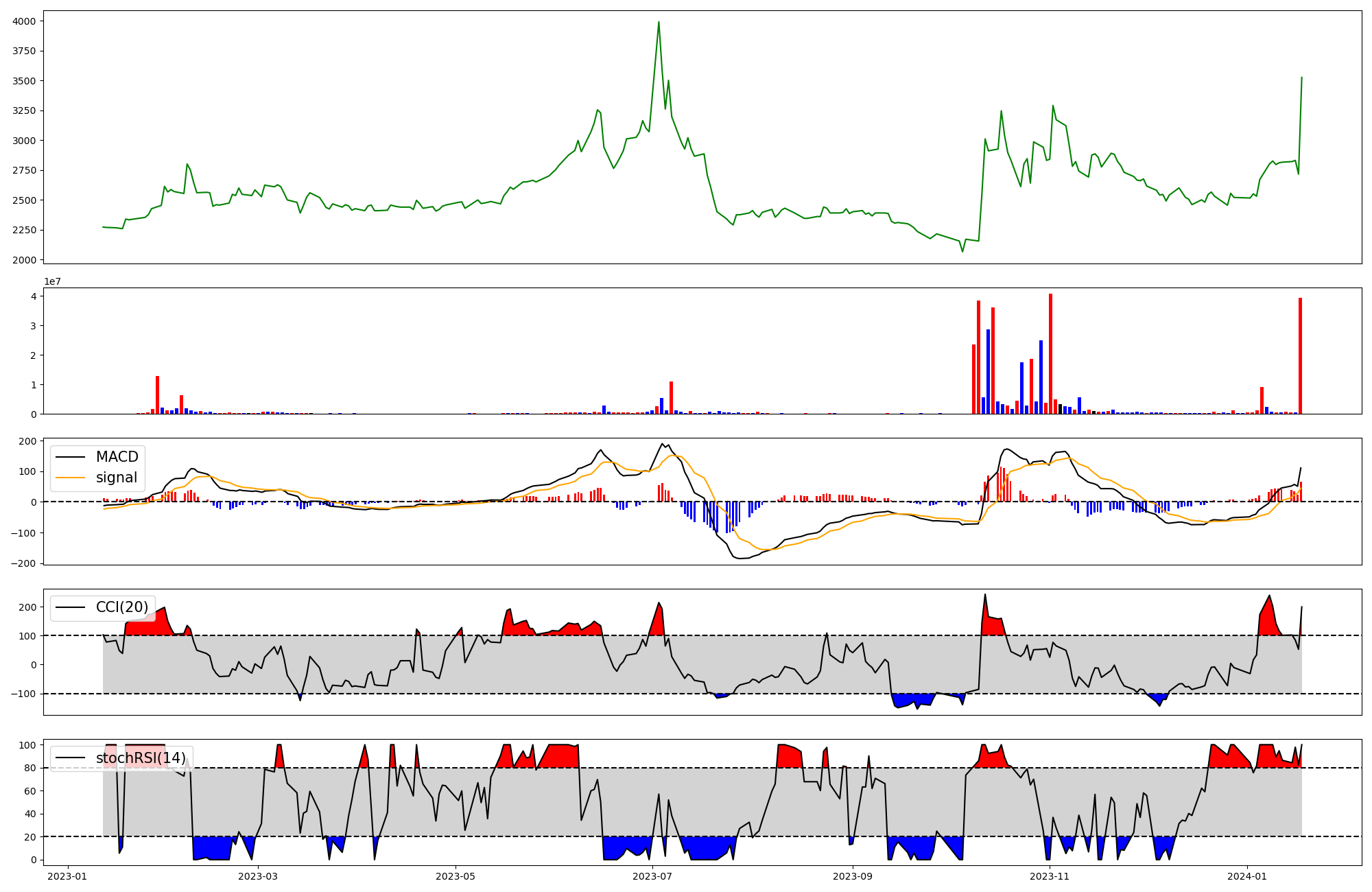The width and height of the screenshot is (1372, 892).
Task: Click the 2023-05 x-axis label
Action: 455,876
